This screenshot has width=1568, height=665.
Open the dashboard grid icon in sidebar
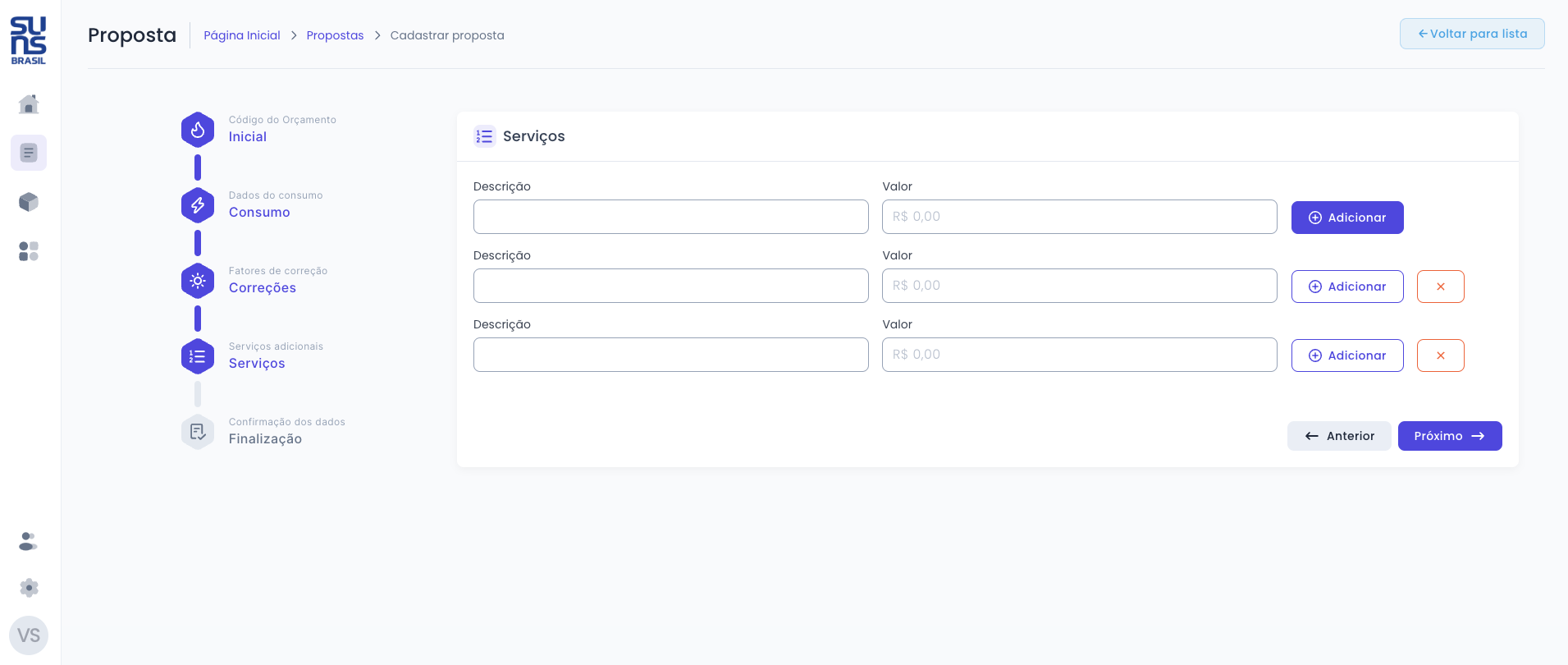(29, 251)
